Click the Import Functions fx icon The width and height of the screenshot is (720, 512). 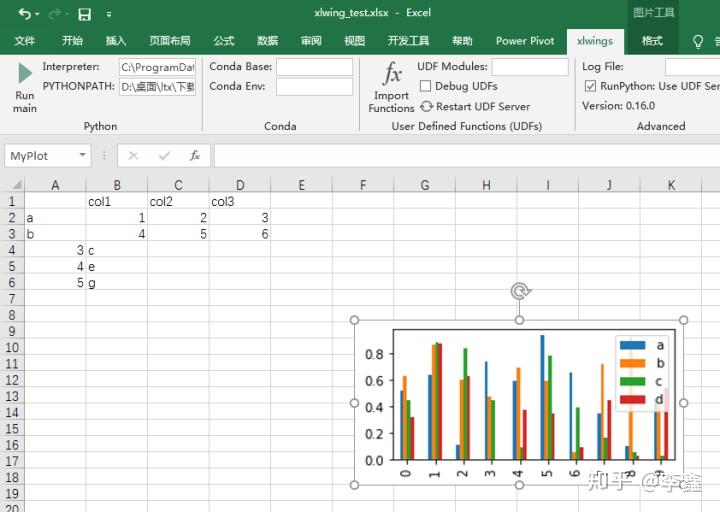coord(392,73)
